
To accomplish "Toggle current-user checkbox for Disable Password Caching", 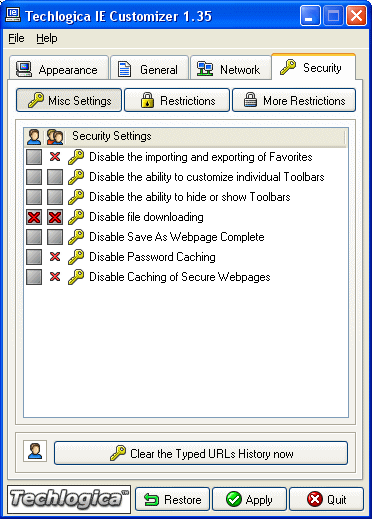I will tap(34, 257).
